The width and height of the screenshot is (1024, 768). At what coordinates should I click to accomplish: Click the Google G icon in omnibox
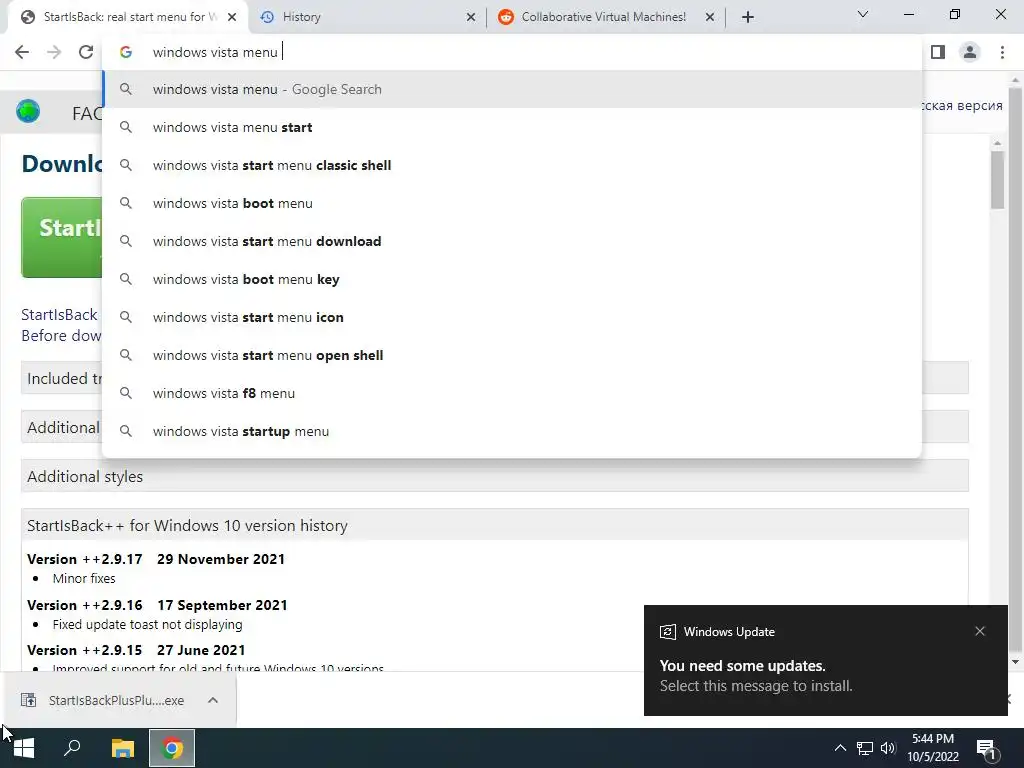[126, 52]
